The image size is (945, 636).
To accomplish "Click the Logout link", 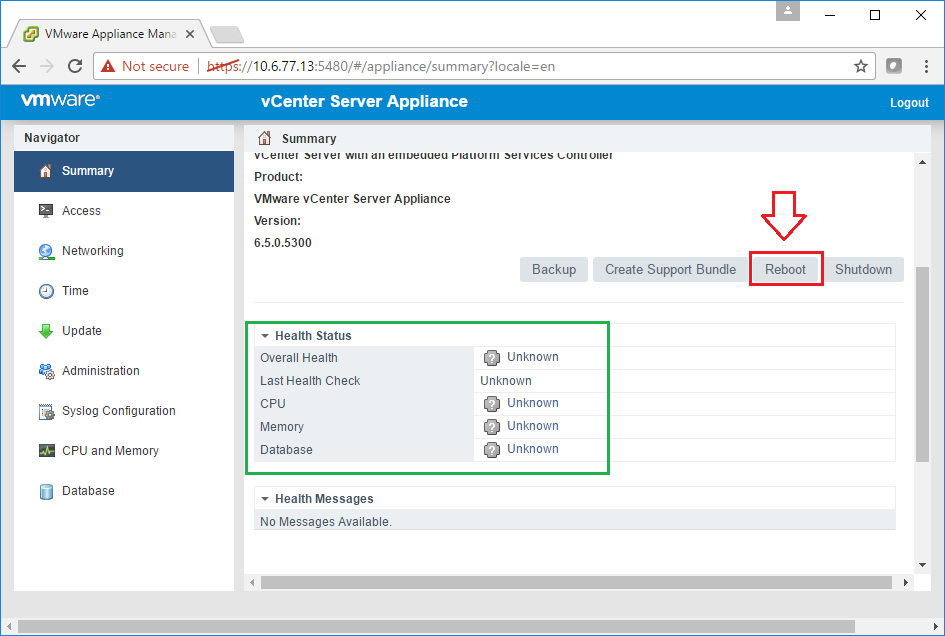I will [x=909, y=103].
